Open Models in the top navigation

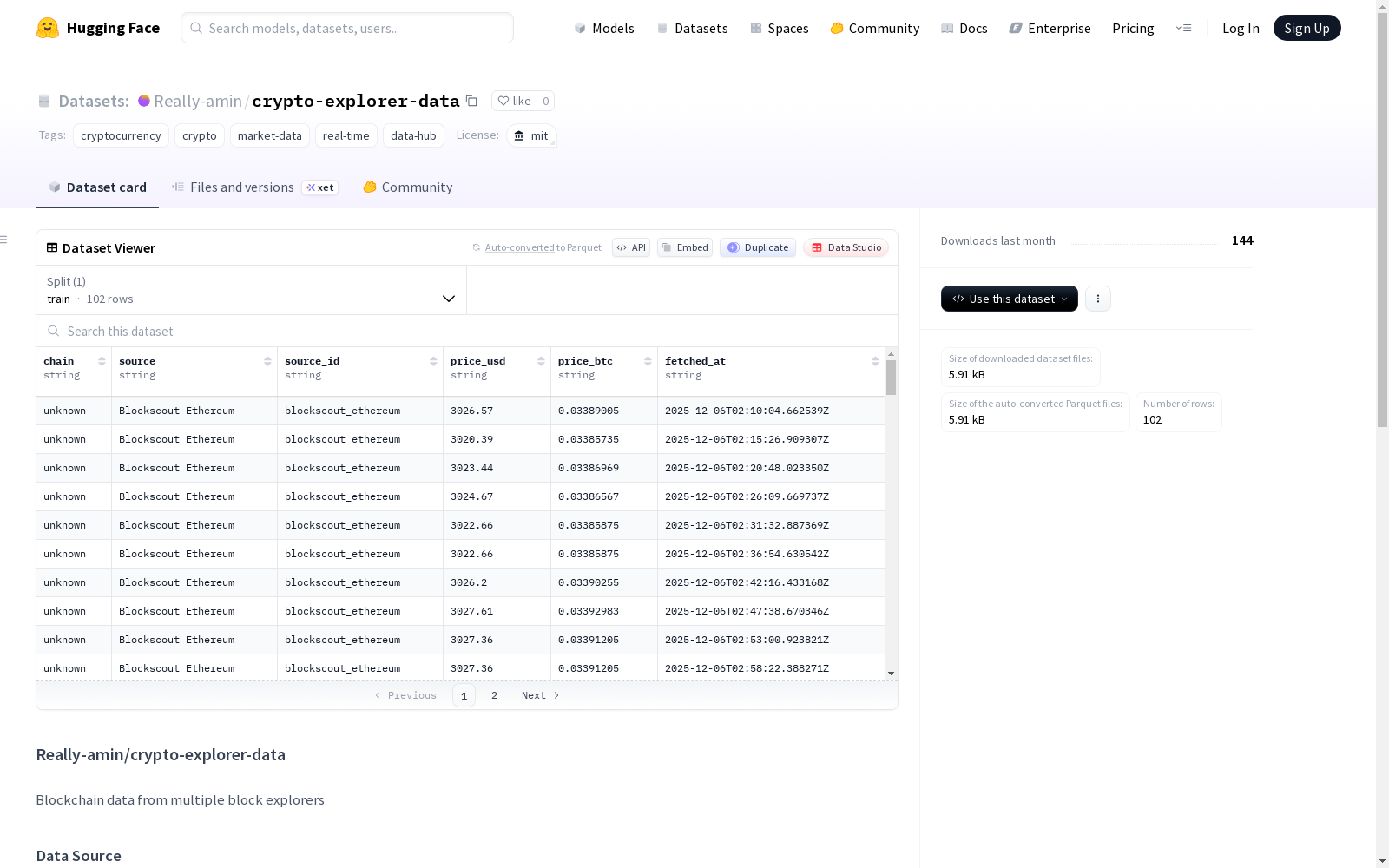coord(604,28)
